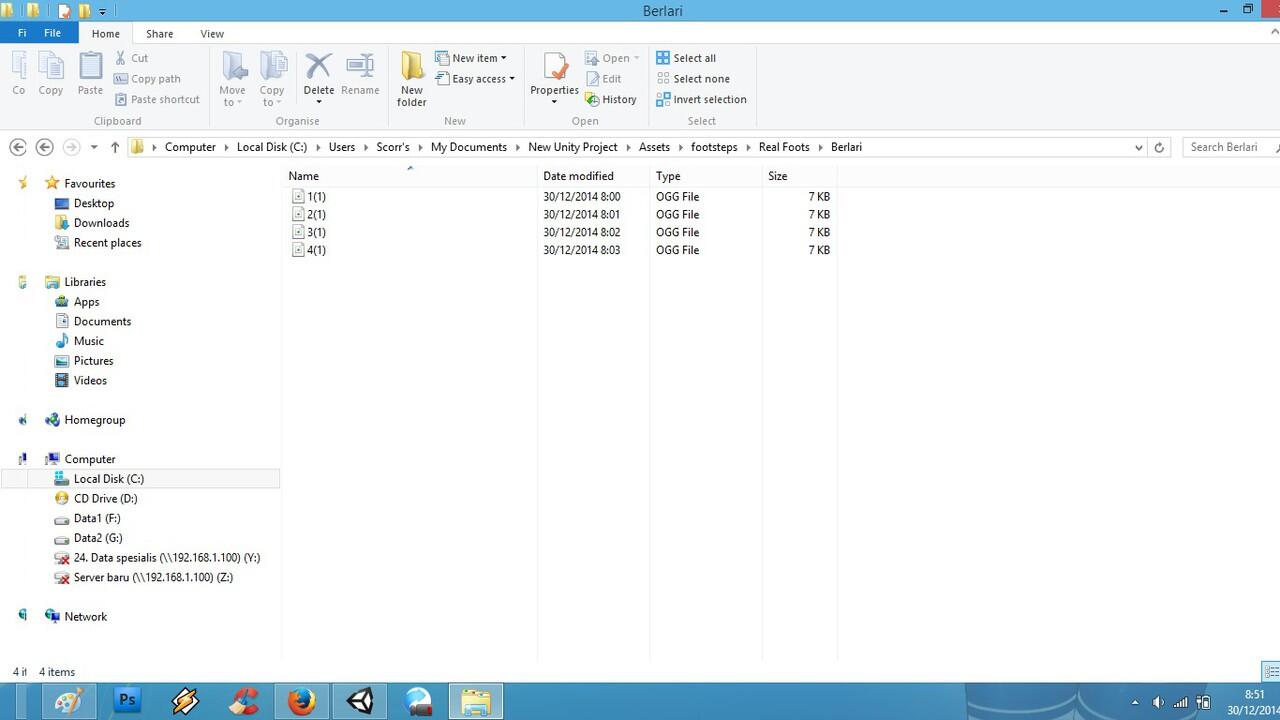Viewport: 1280px width, 720px height.
Task: Open the address bar history dropdown
Action: [x=1138, y=147]
